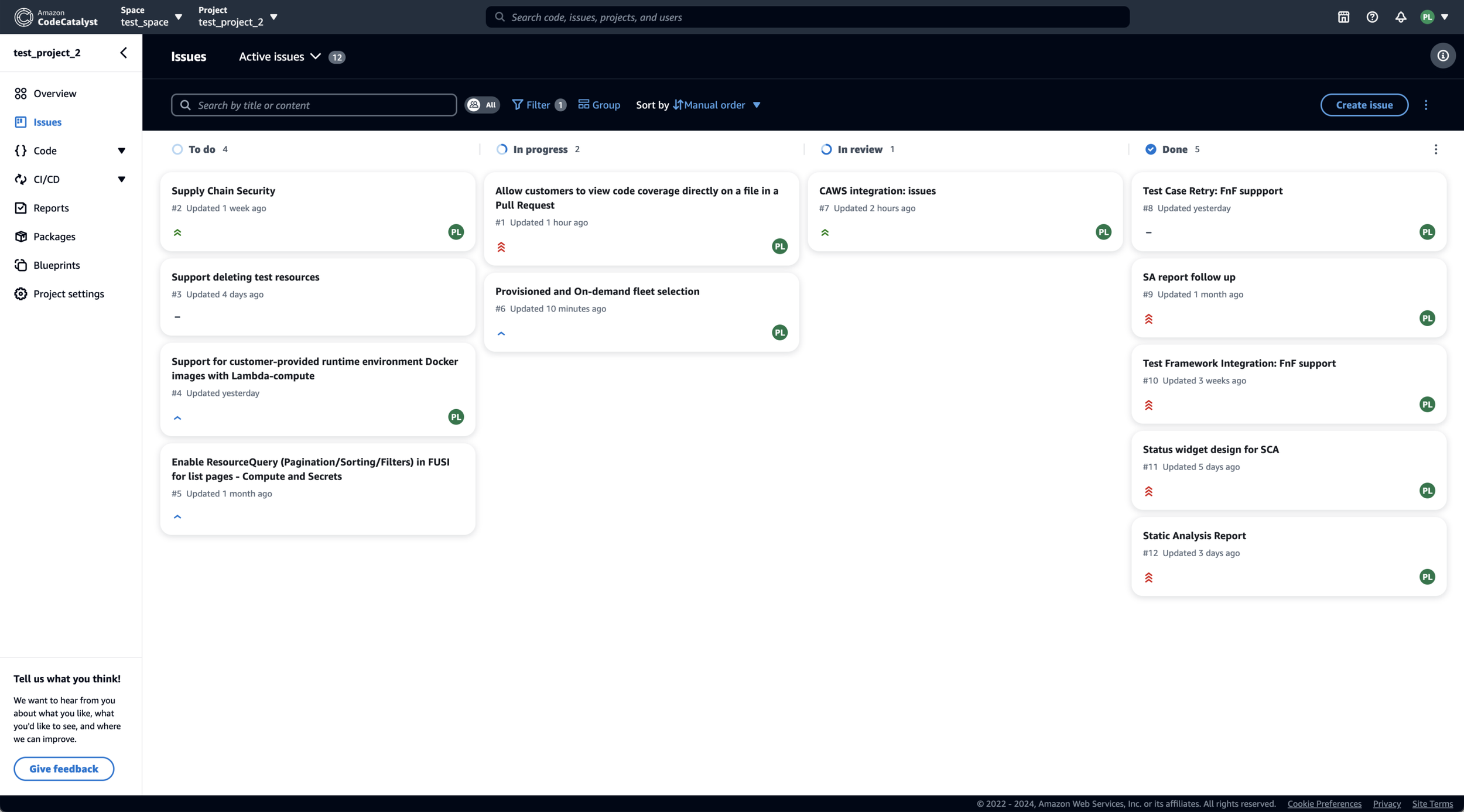This screenshot has height=812, width=1464.
Task: Expand the CI/CD sidebar section
Action: [121, 179]
